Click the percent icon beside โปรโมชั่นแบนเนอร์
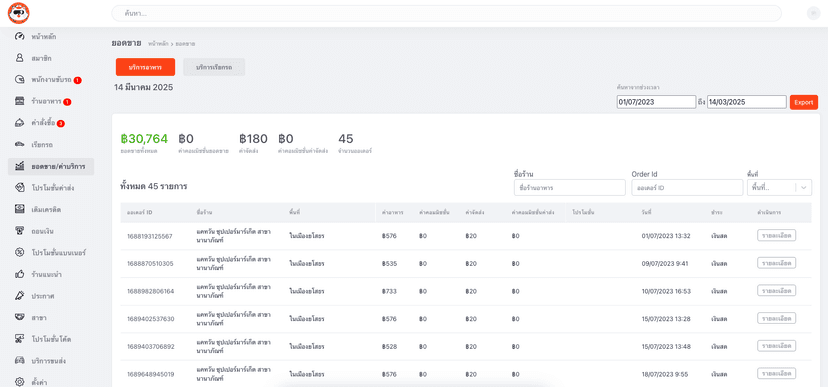This screenshot has width=828, height=387. [20, 252]
